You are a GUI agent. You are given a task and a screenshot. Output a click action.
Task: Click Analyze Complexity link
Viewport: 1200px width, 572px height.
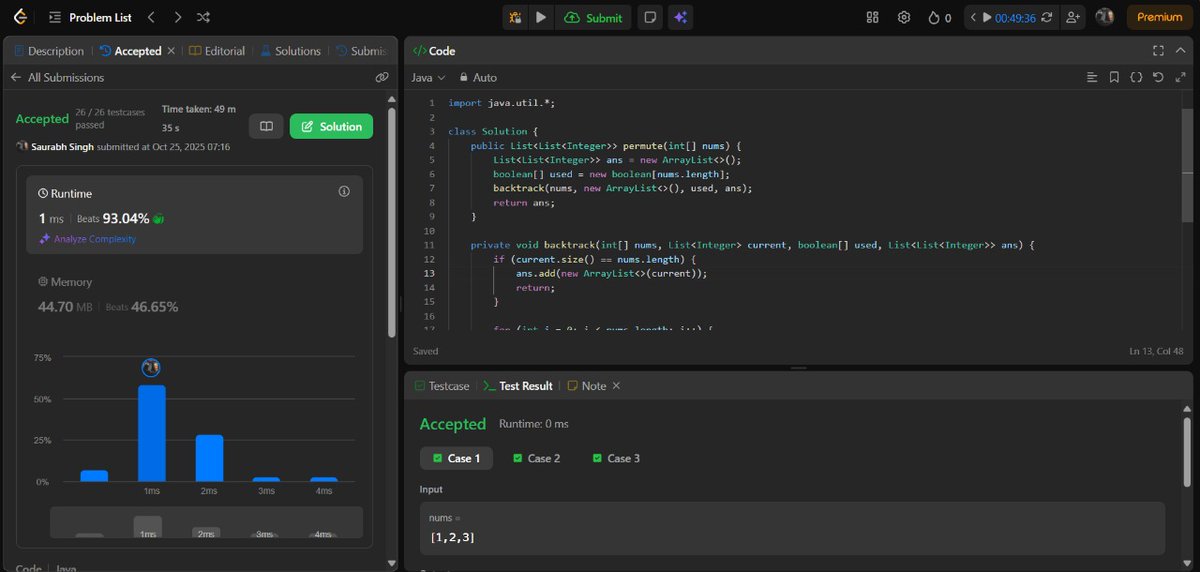pyautogui.click(x=87, y=239)
